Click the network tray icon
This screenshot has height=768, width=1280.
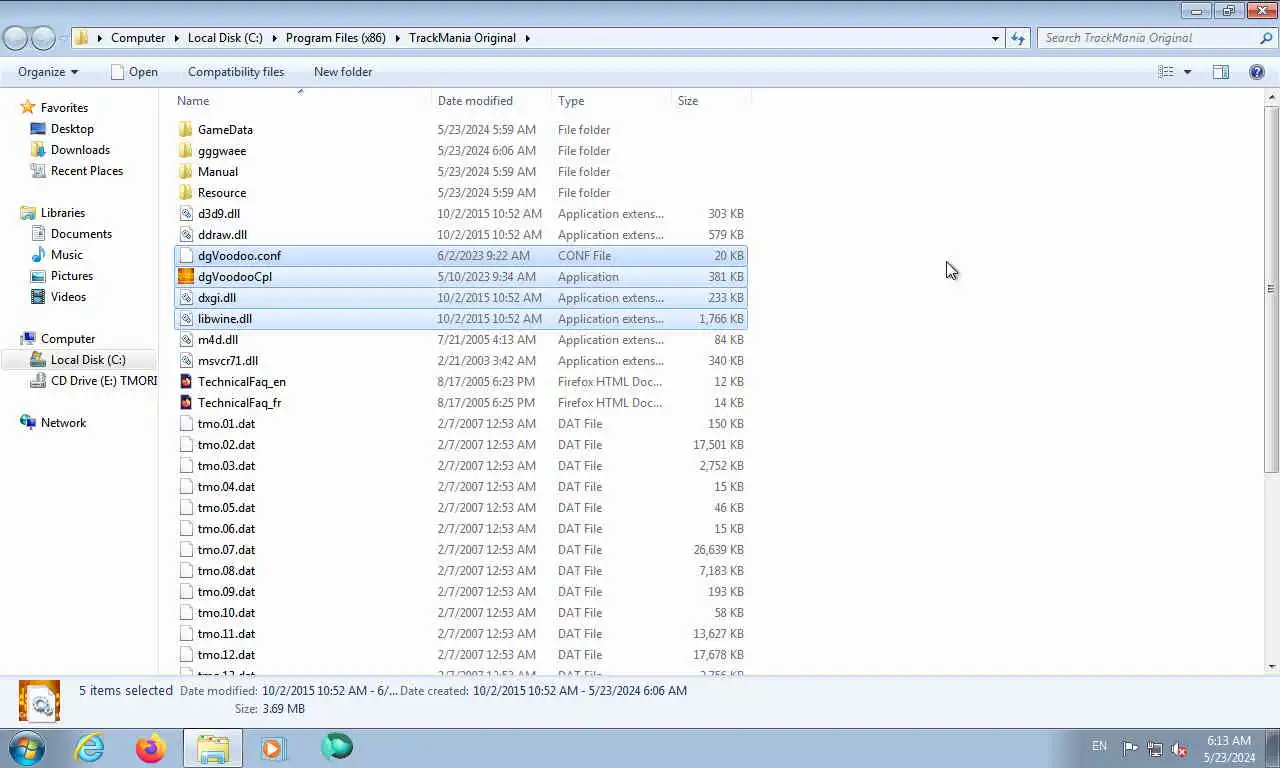click(x=1155, y=748)
